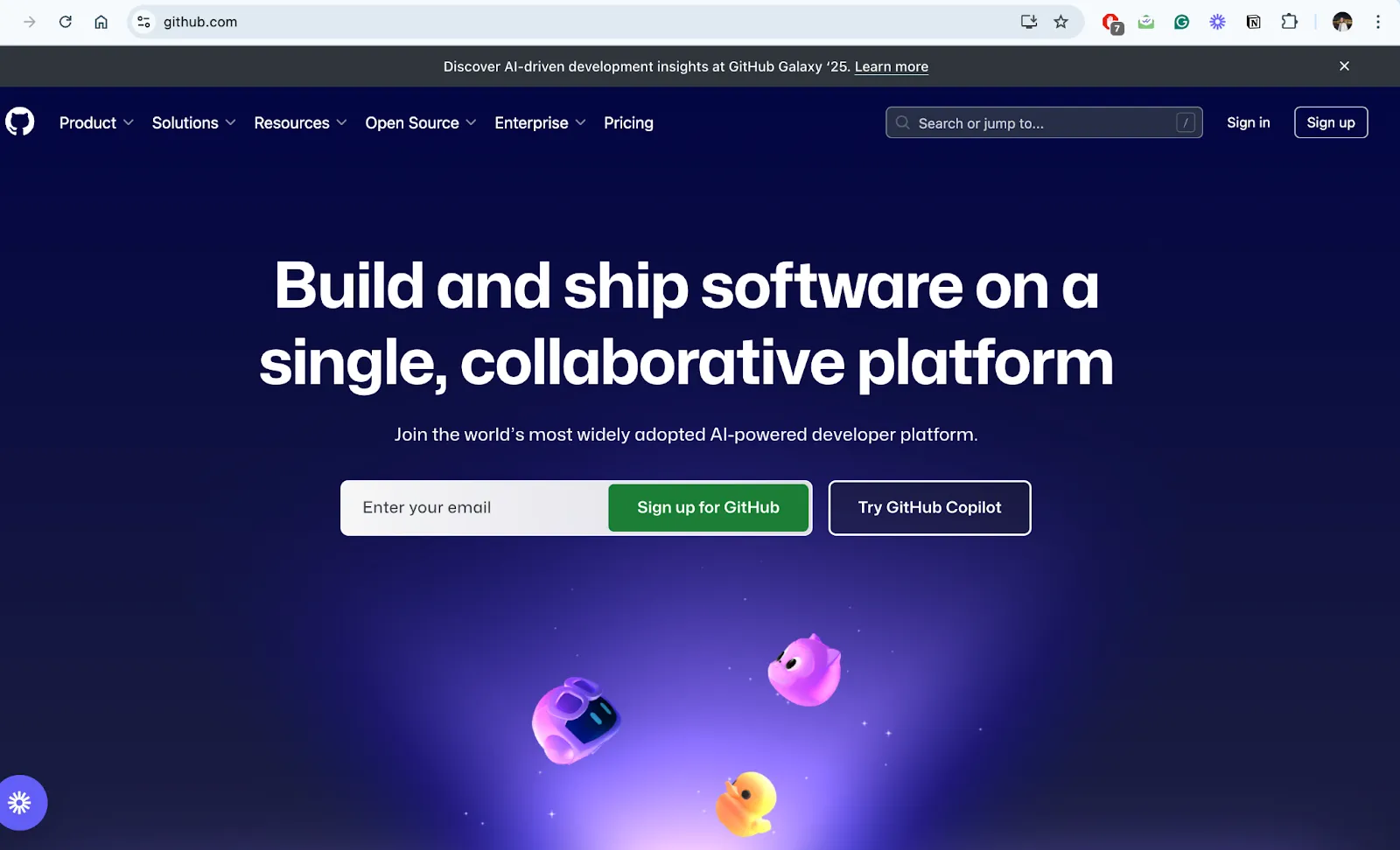Image resolution: width=1400 pixels, height=850 pixels.
Task: Open the Grammarly extension icon
Action: click(1182, 22)
